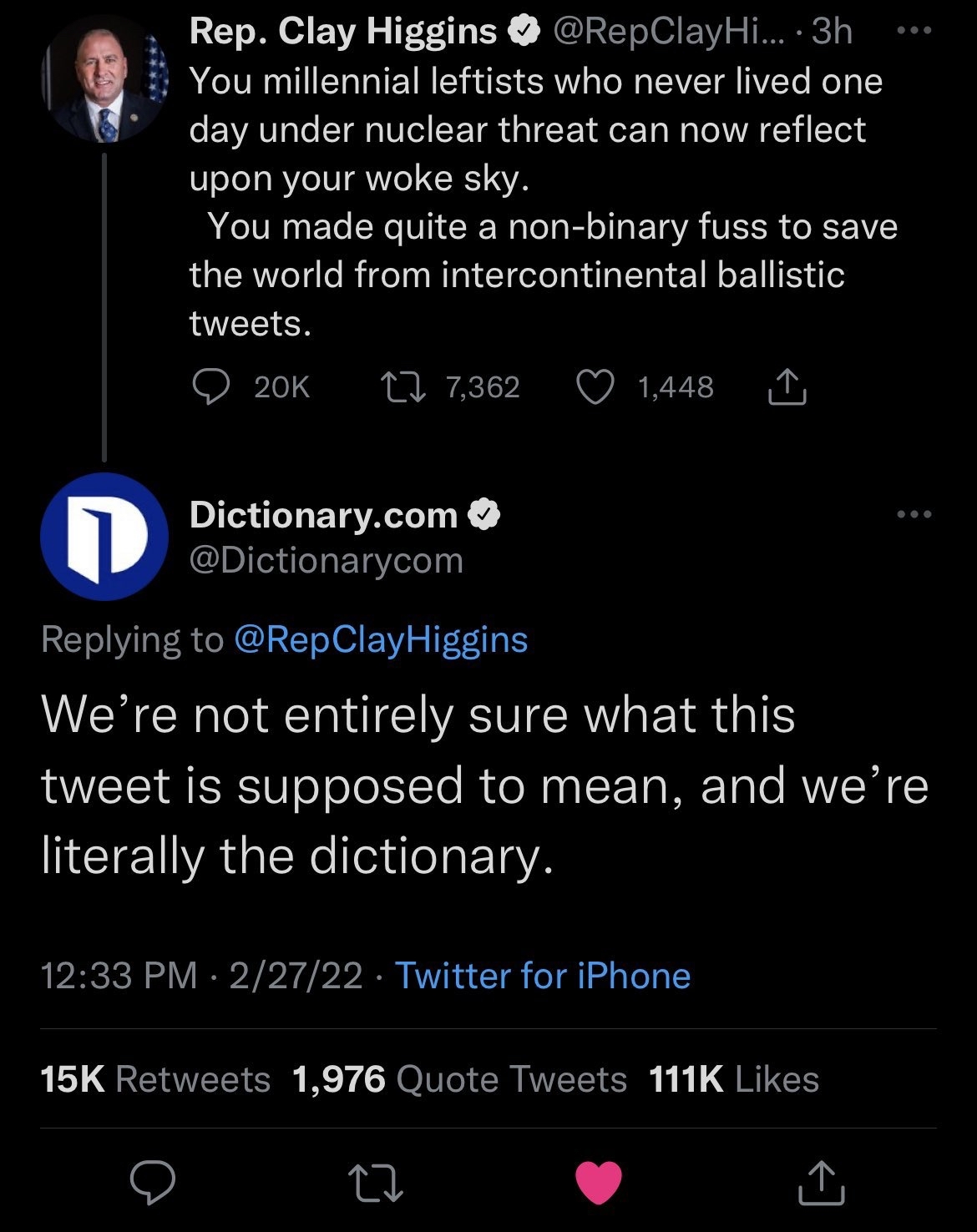View the 111K Likes list

click(734, 1079)
